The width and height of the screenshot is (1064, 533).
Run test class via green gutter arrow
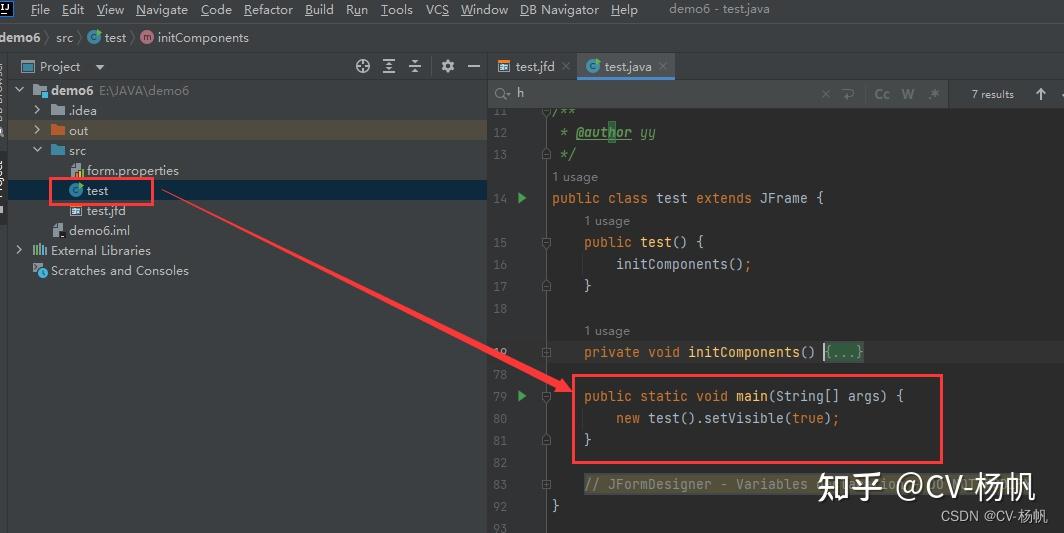(522, 198)
